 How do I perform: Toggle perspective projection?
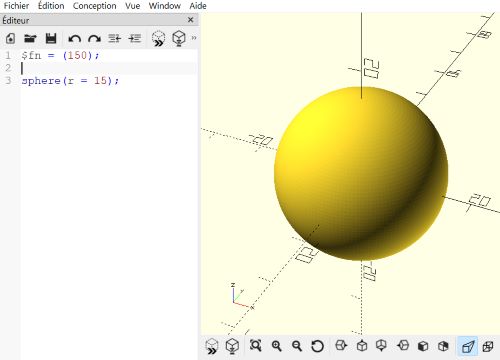point(468,346)
